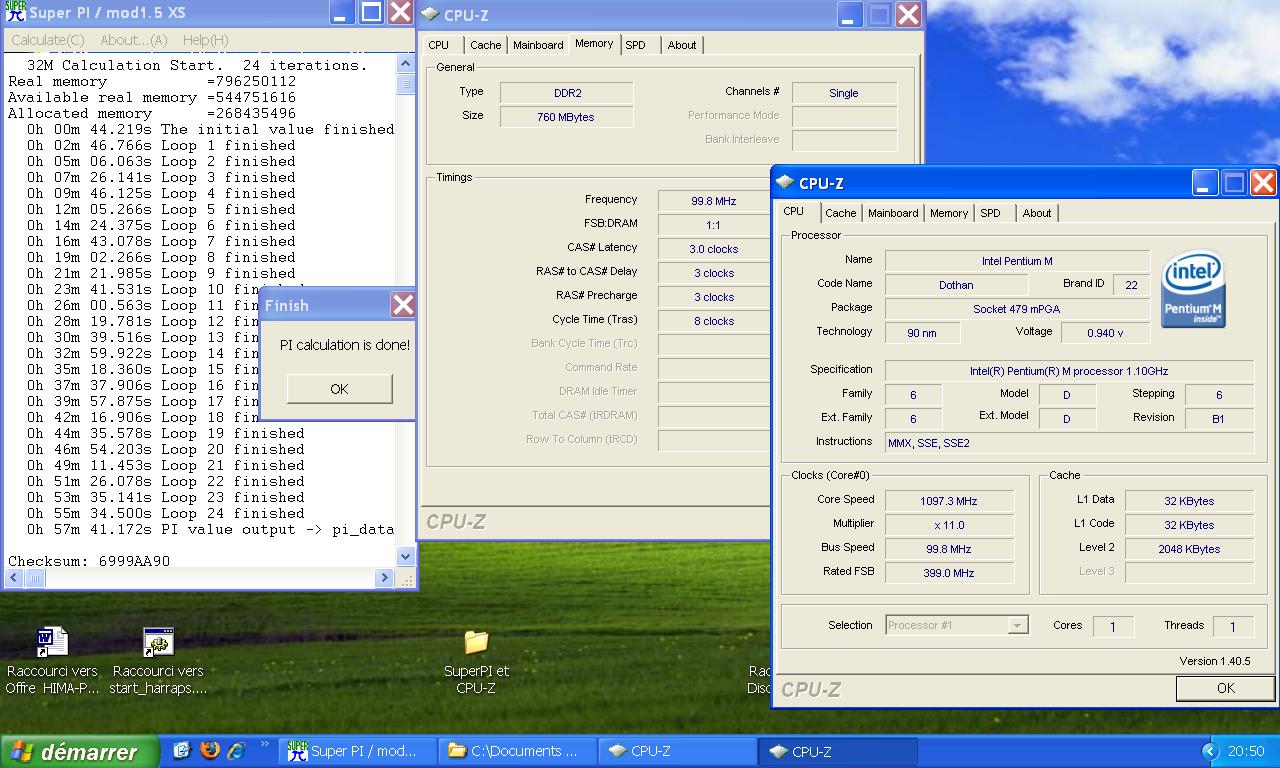Click the processor Name field Intel Pentium M
1280x768 pixels.
coord(1017,261)
